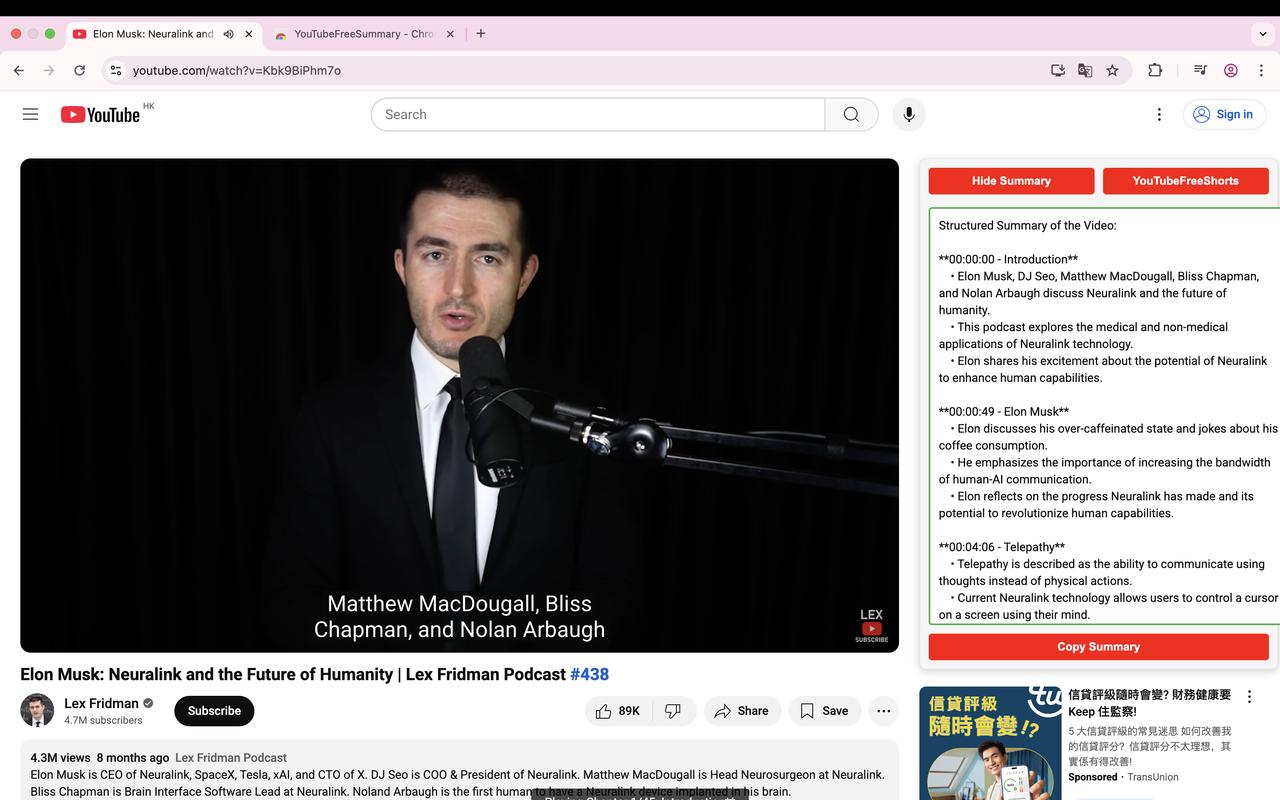The width and height of the screenshot is (1280, 800).
Task: Open the #438 hashtag link
Action: (x=589, y=674)
